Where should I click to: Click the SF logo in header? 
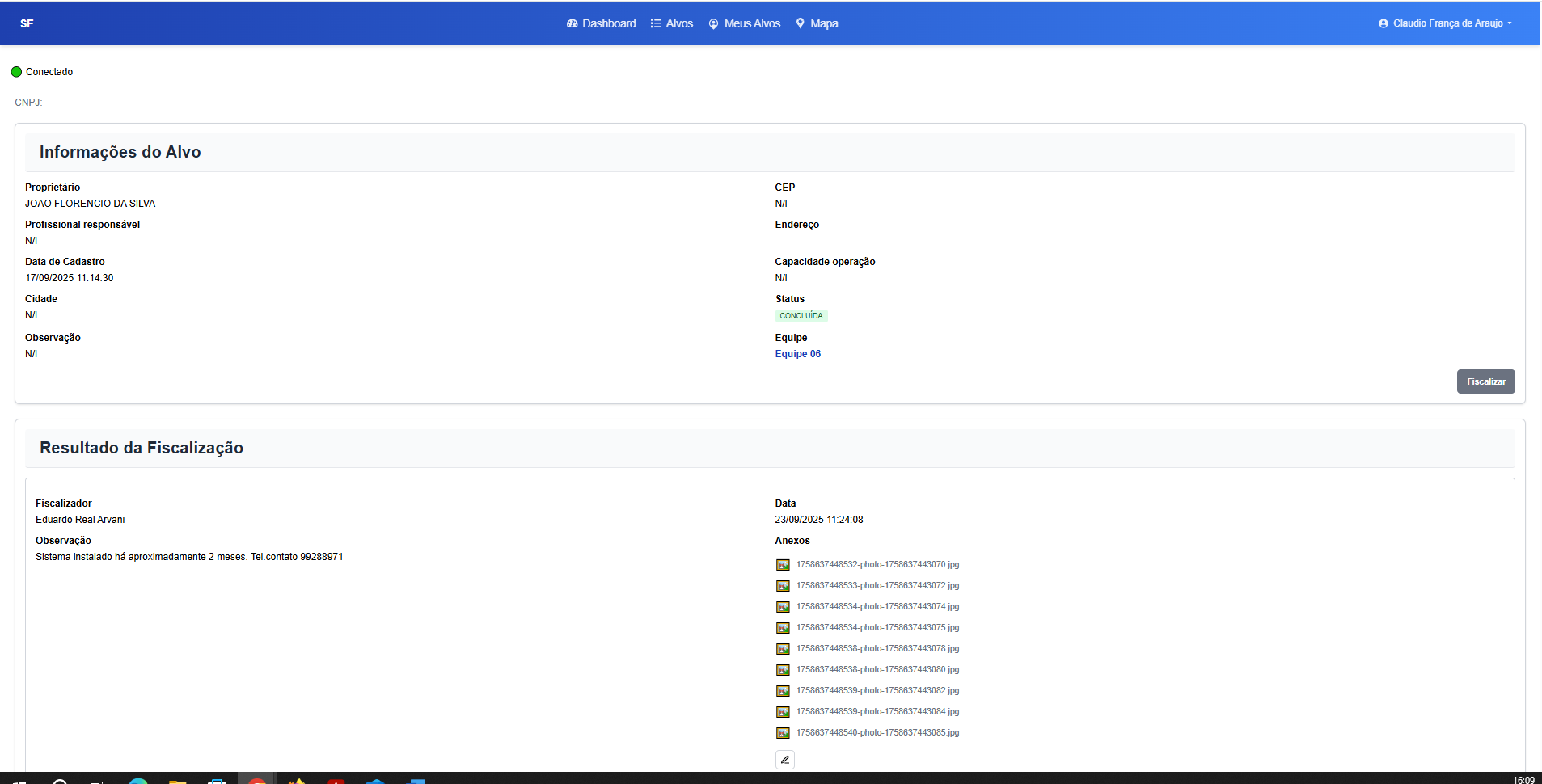tap(27, 23)
